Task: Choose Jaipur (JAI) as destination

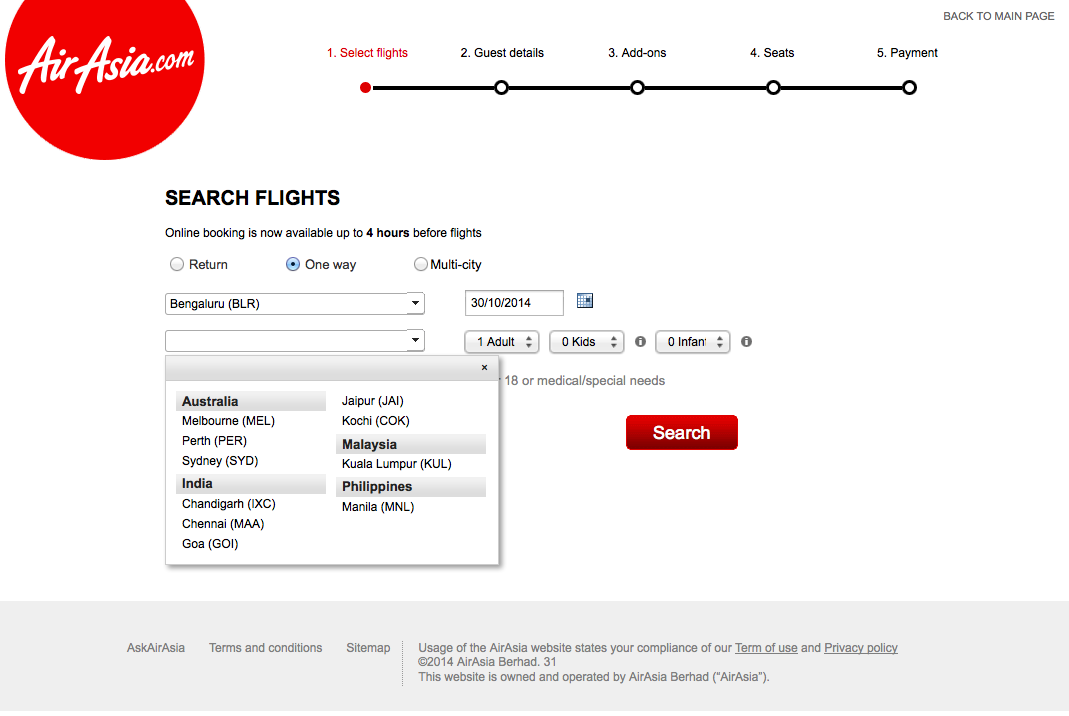Action: pyautogui.click(x=372, y=401)
